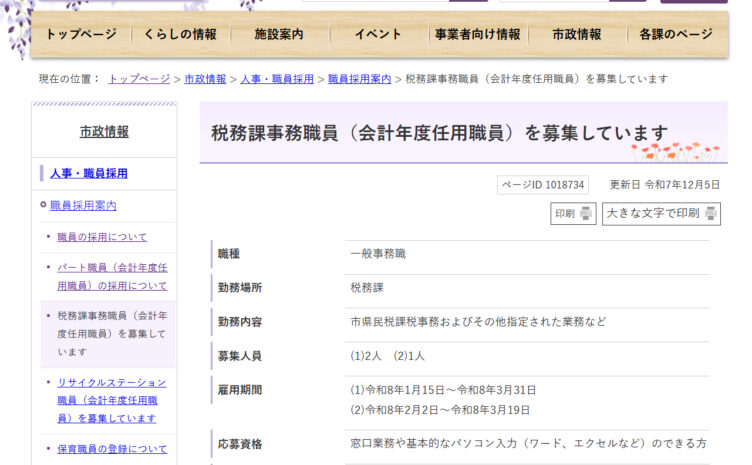
Task: Select the くらしの情報 navigation tab
Action: tap(180, 35)
